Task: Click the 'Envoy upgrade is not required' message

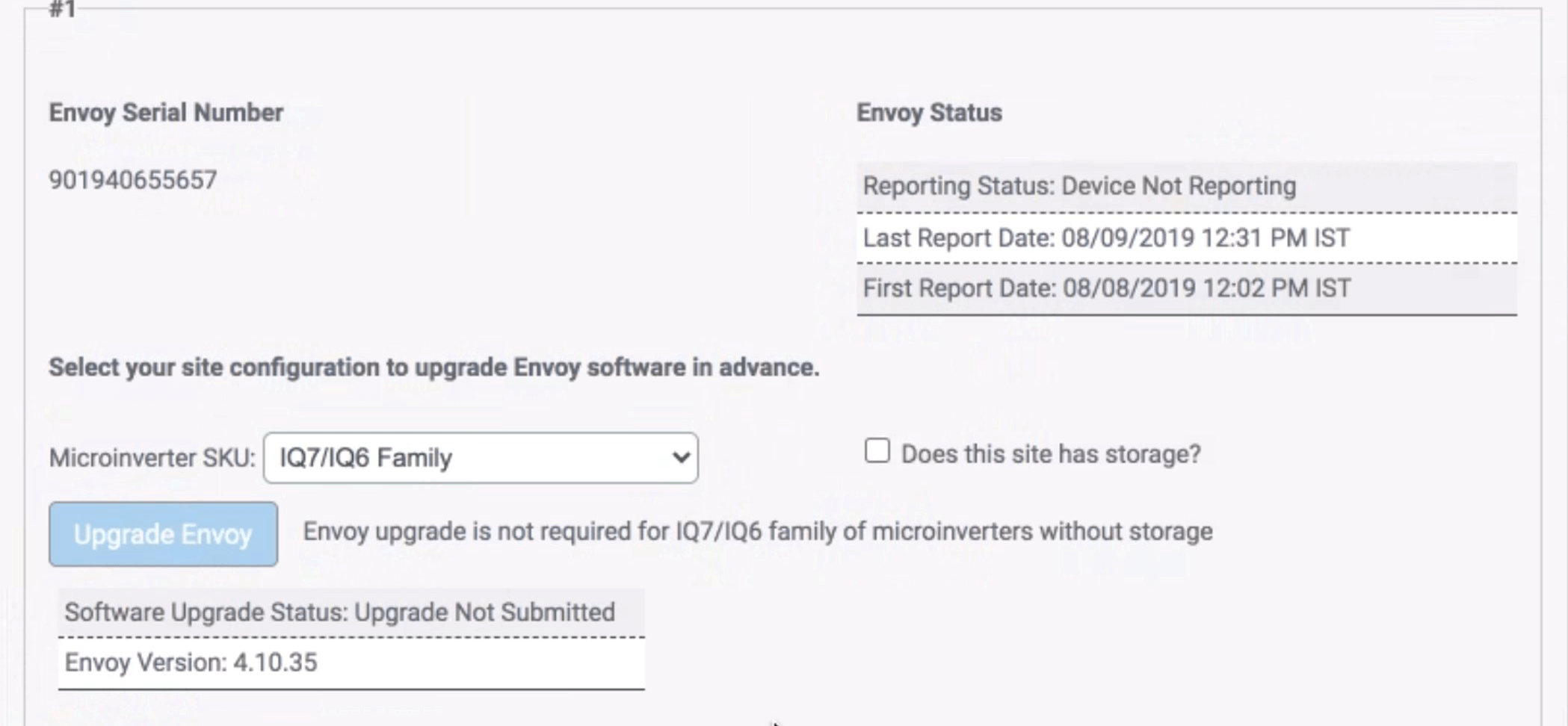Action: [757, 532]
